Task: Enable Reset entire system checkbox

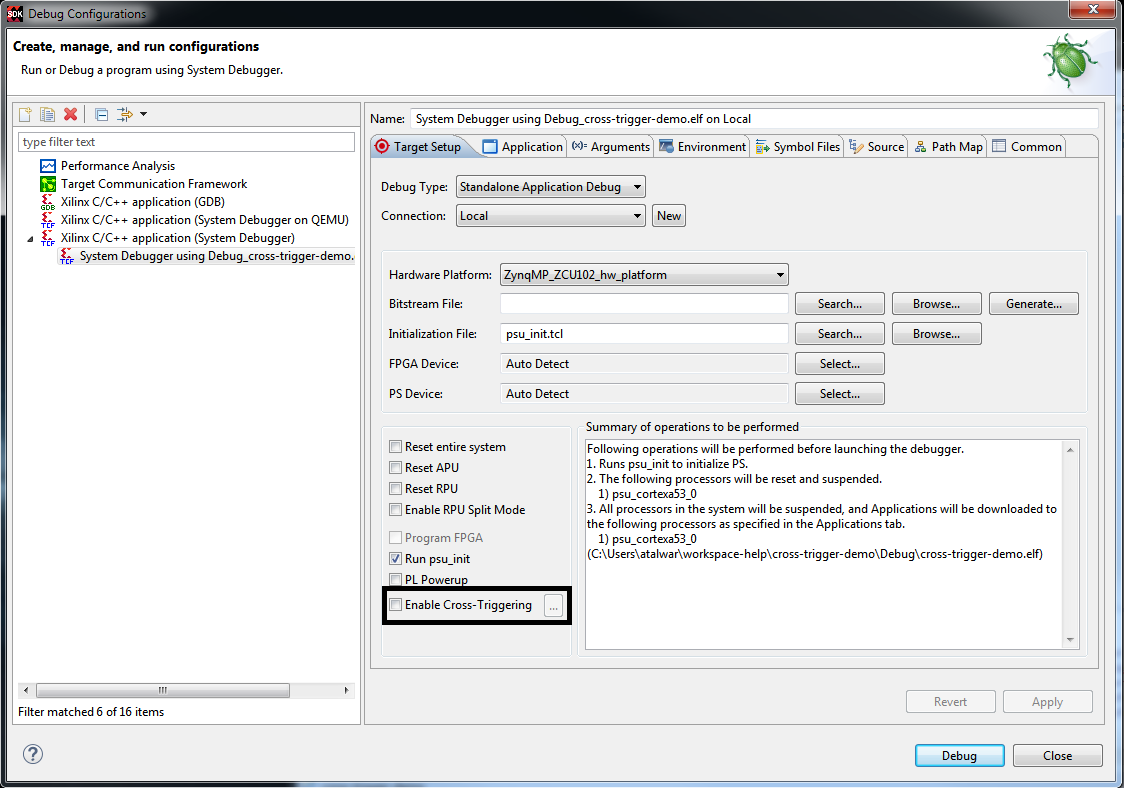Action: (395, 447)
